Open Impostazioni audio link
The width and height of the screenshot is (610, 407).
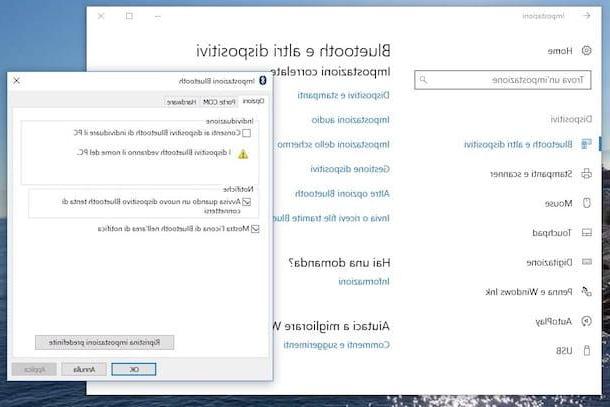coord(350,120)
